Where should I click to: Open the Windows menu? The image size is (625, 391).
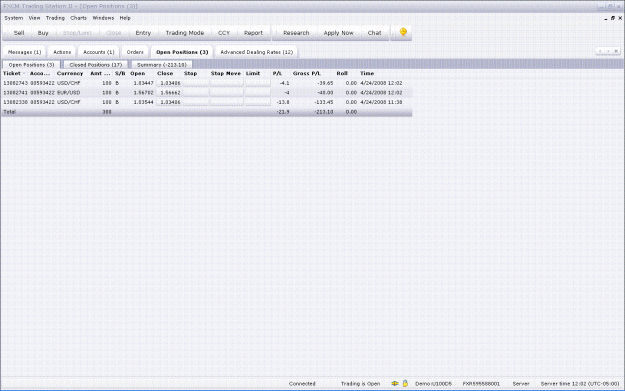[x=103, y=18]
